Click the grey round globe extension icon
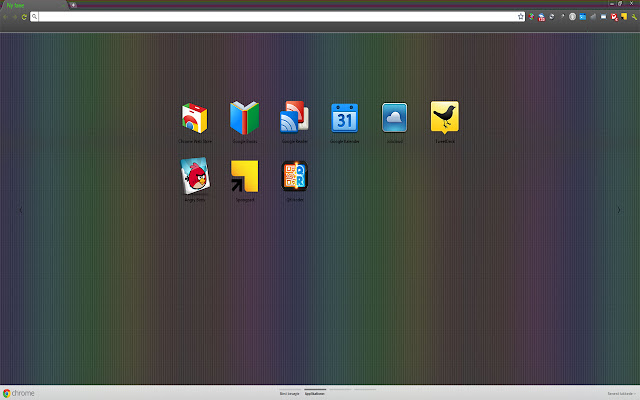The height and width of the screenshot is (400, 640). pos(572,17)
